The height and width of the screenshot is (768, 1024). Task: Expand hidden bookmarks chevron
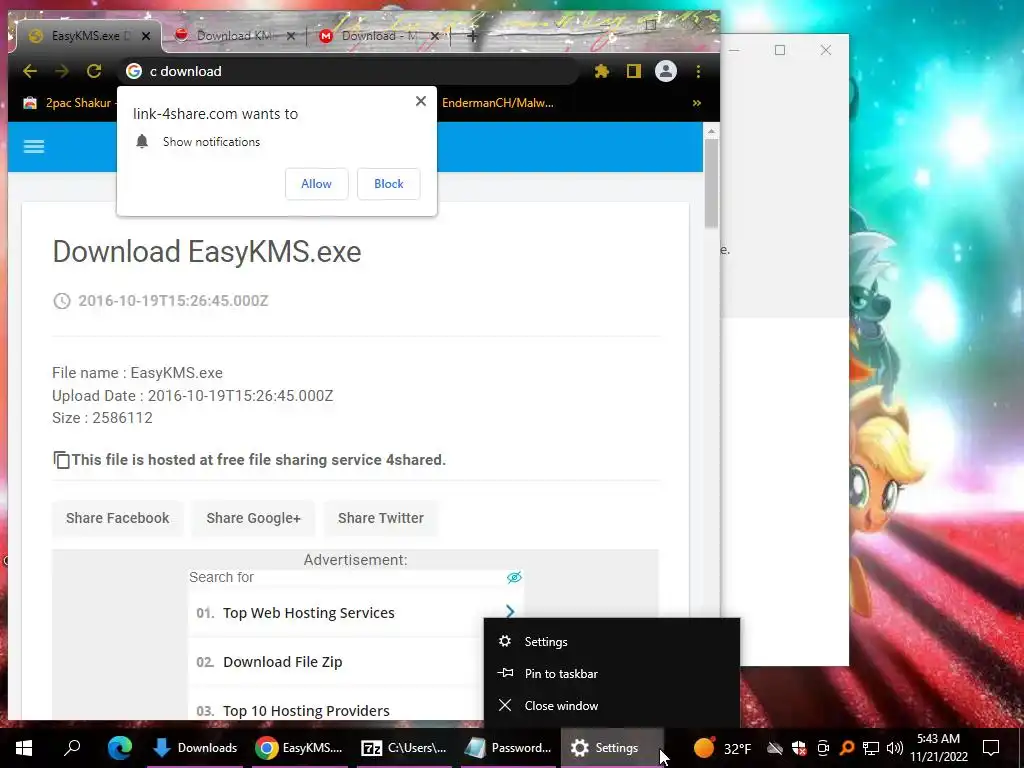pos(697,103)
